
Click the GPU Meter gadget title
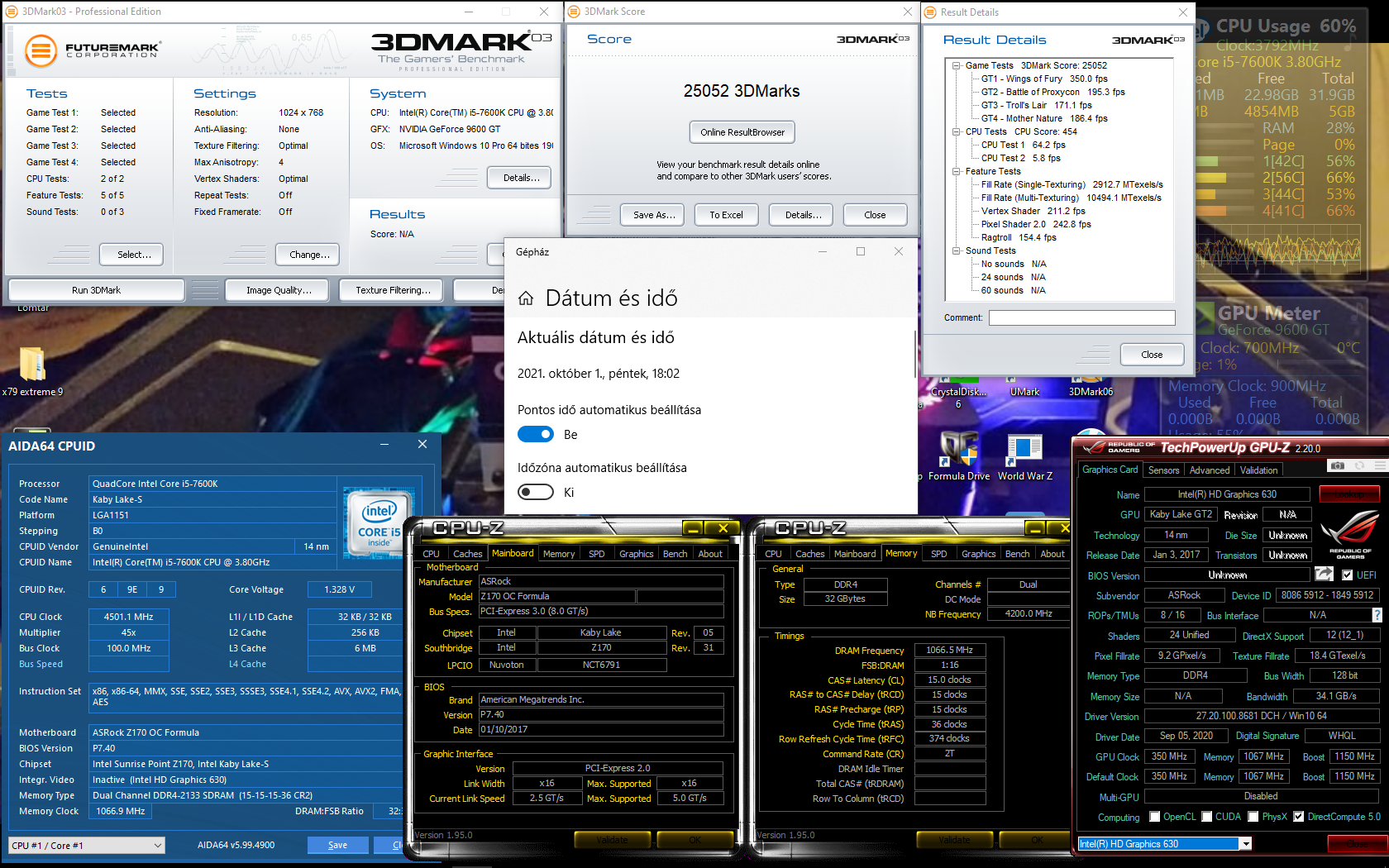click(1269, 313)
